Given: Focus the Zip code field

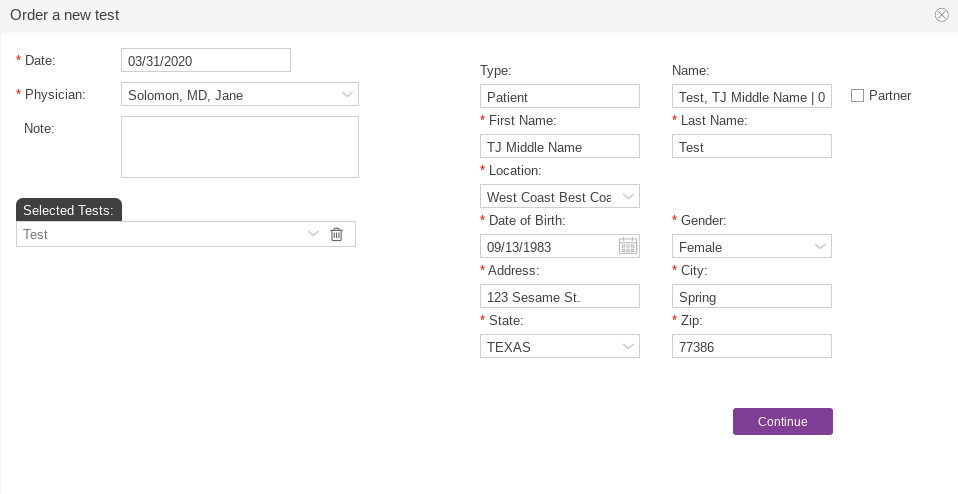Looking at the screenshot, I should point(751,347).
